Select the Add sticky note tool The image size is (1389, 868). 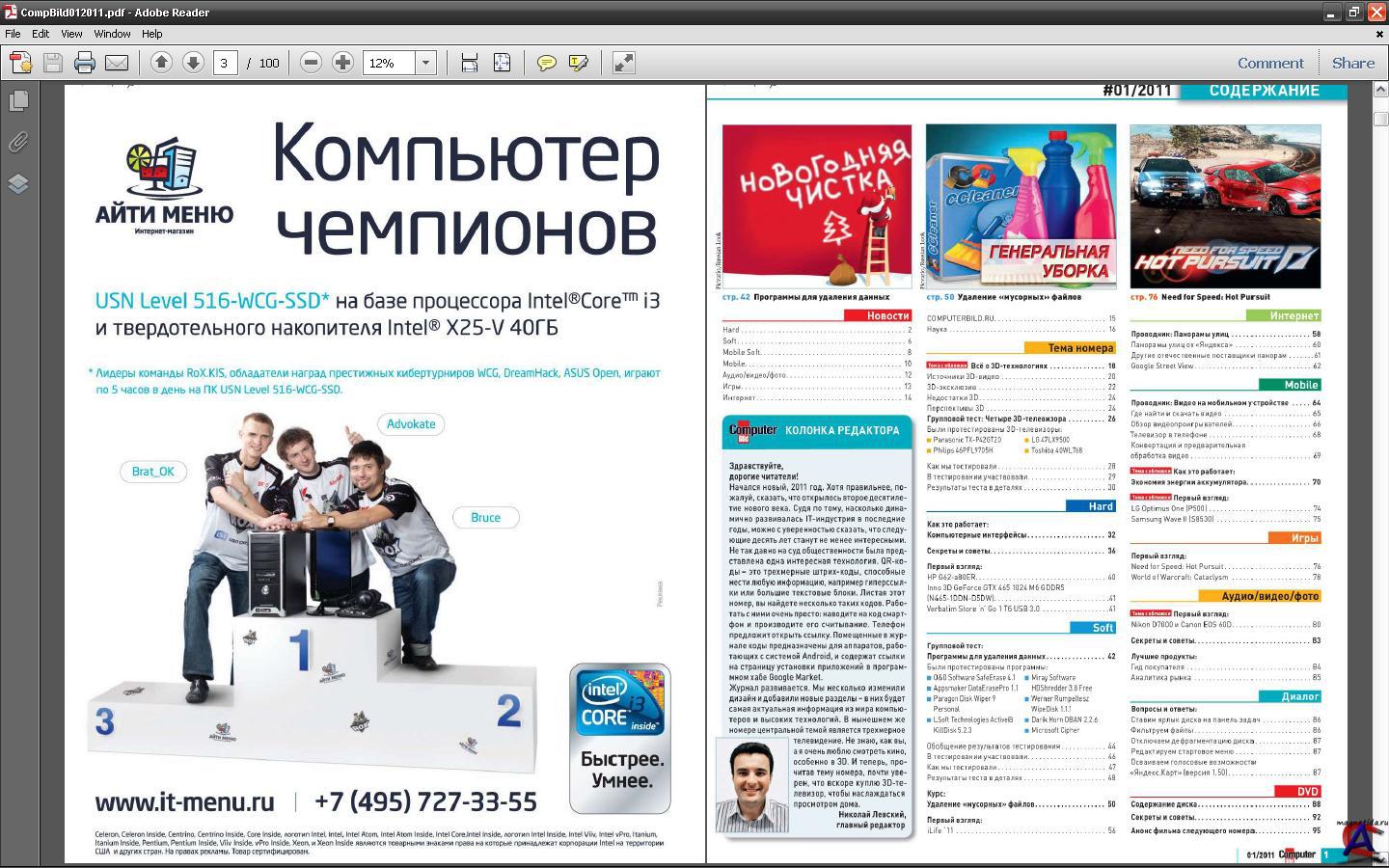(x=546, y=63)
